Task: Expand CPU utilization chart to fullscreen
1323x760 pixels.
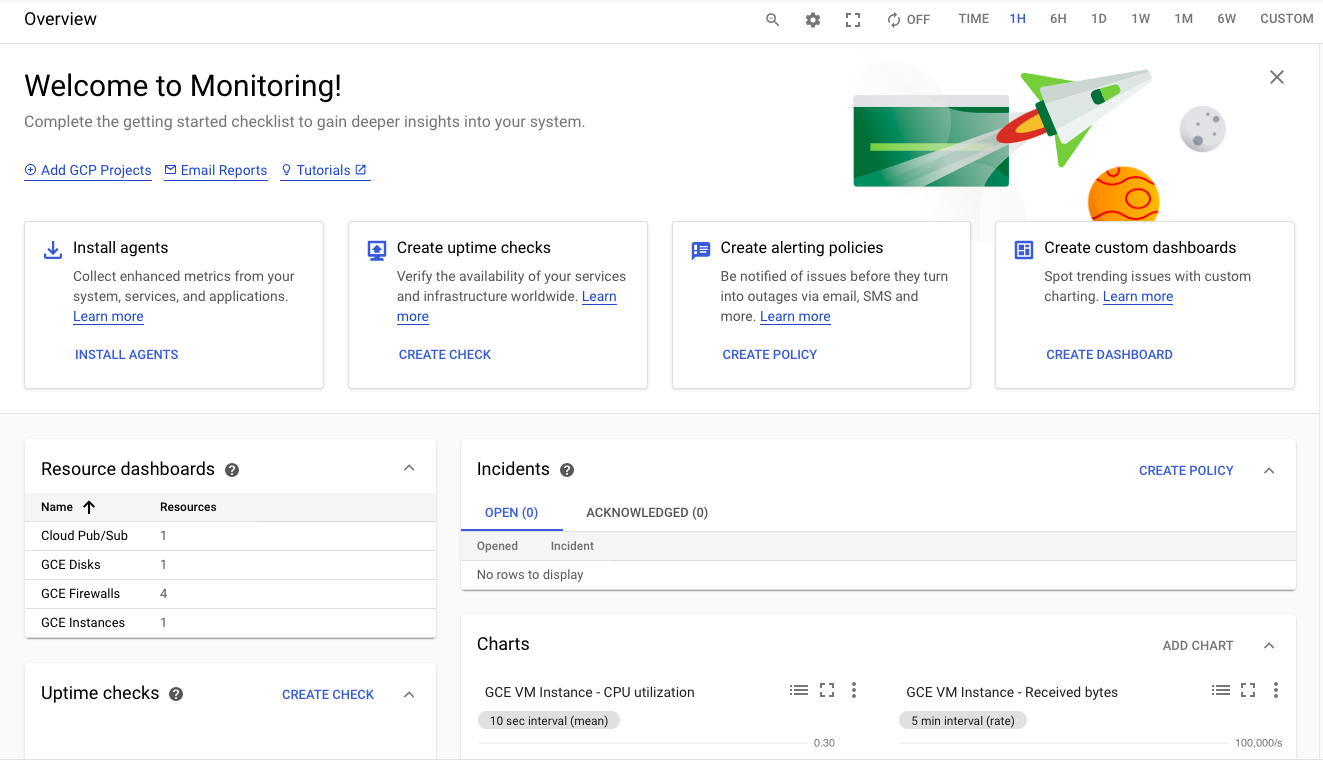Action: 826,690
